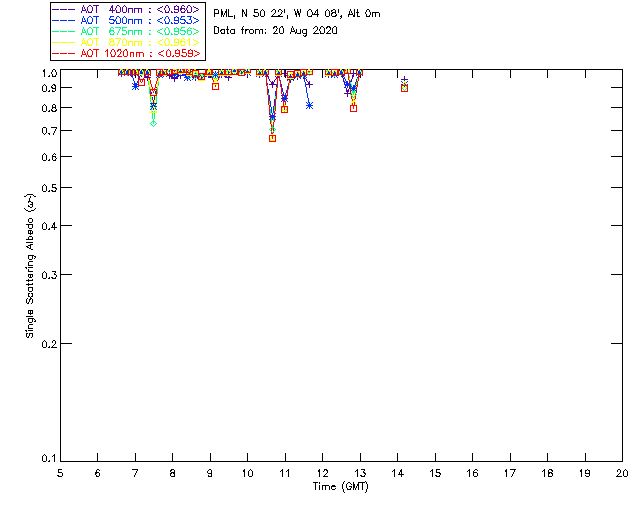Click the Single Scattering Albedo axis title
The image size is (640, 512).
[30, 266]
